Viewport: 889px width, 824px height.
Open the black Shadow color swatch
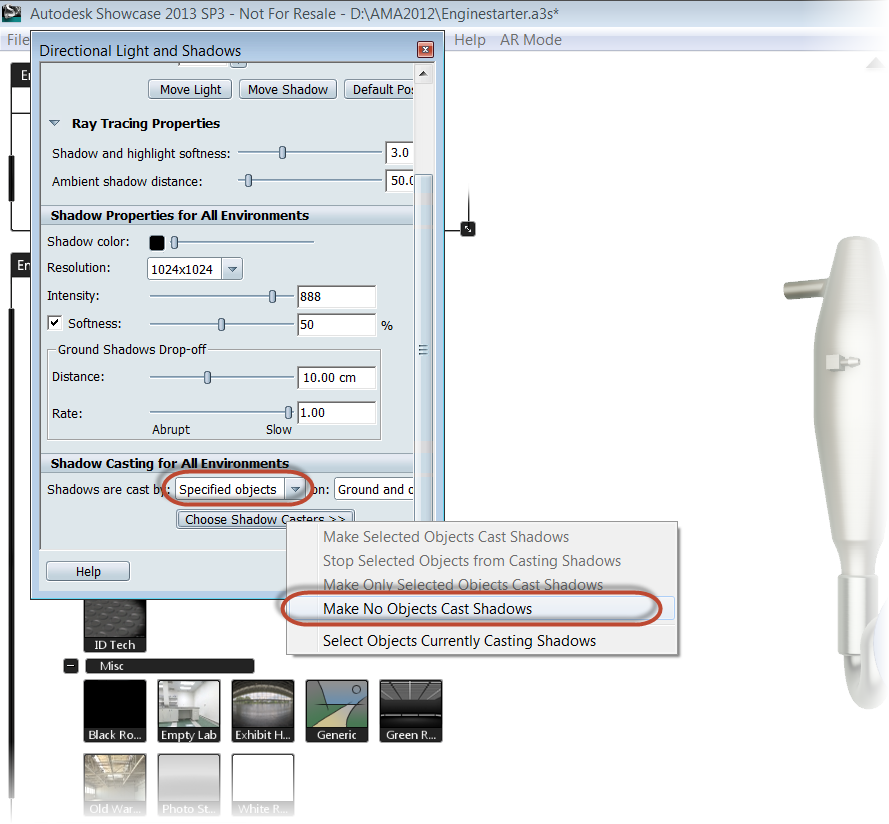156,243
